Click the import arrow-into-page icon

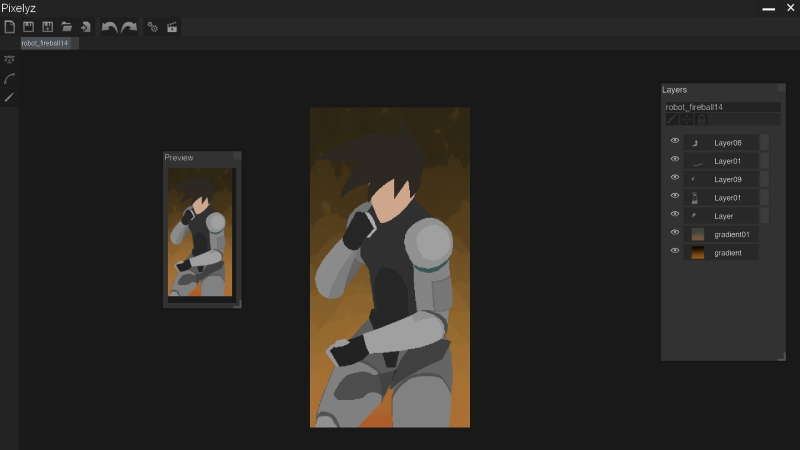[x=86, y=27]
